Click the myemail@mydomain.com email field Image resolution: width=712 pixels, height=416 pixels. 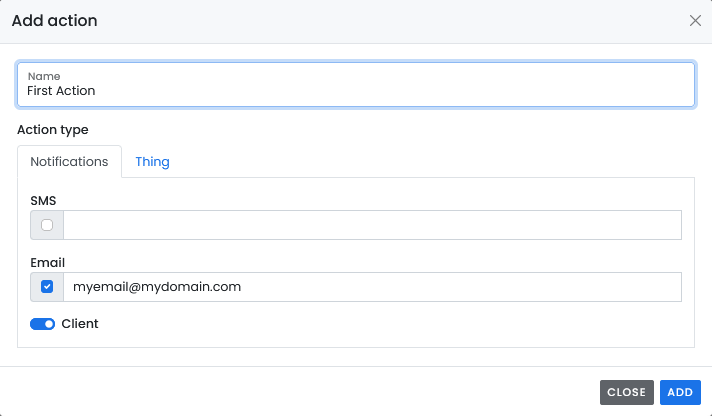(x=372, y=287)
